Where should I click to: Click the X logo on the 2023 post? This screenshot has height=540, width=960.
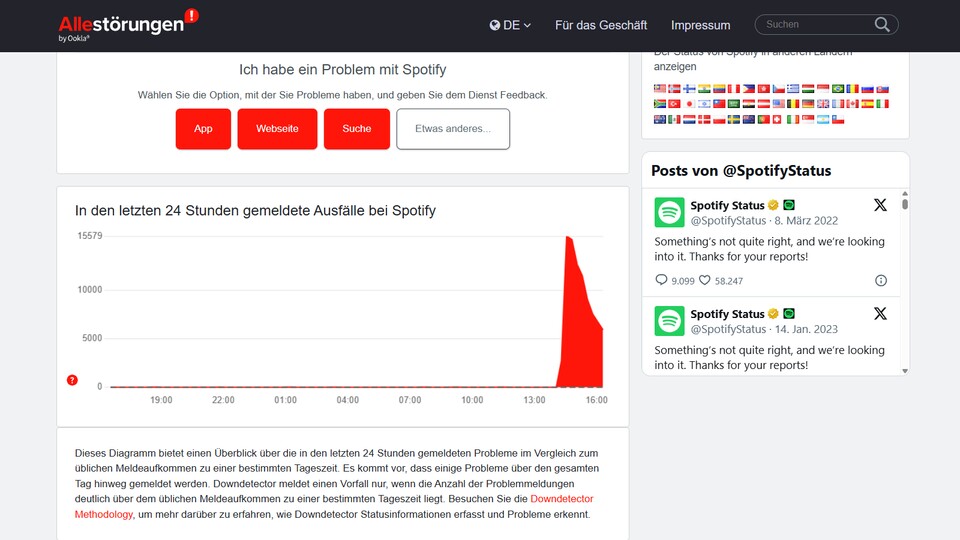click(x=880, y=313)
